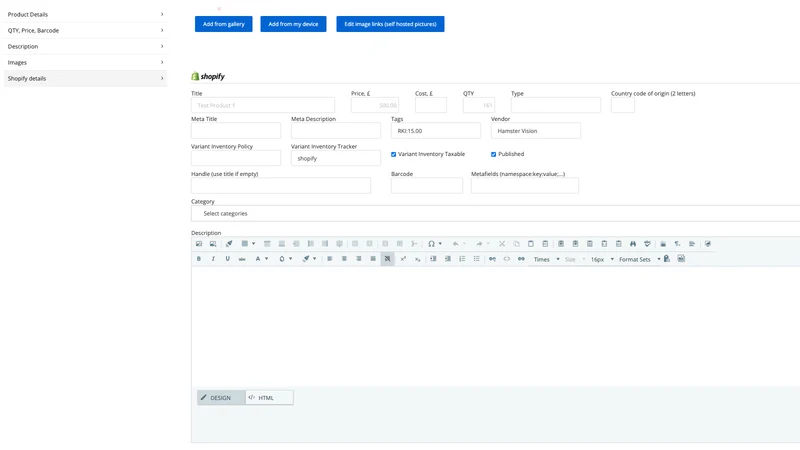800x450 pixels.
Task: Click the Country code of origin field
Action: (623, 105)
